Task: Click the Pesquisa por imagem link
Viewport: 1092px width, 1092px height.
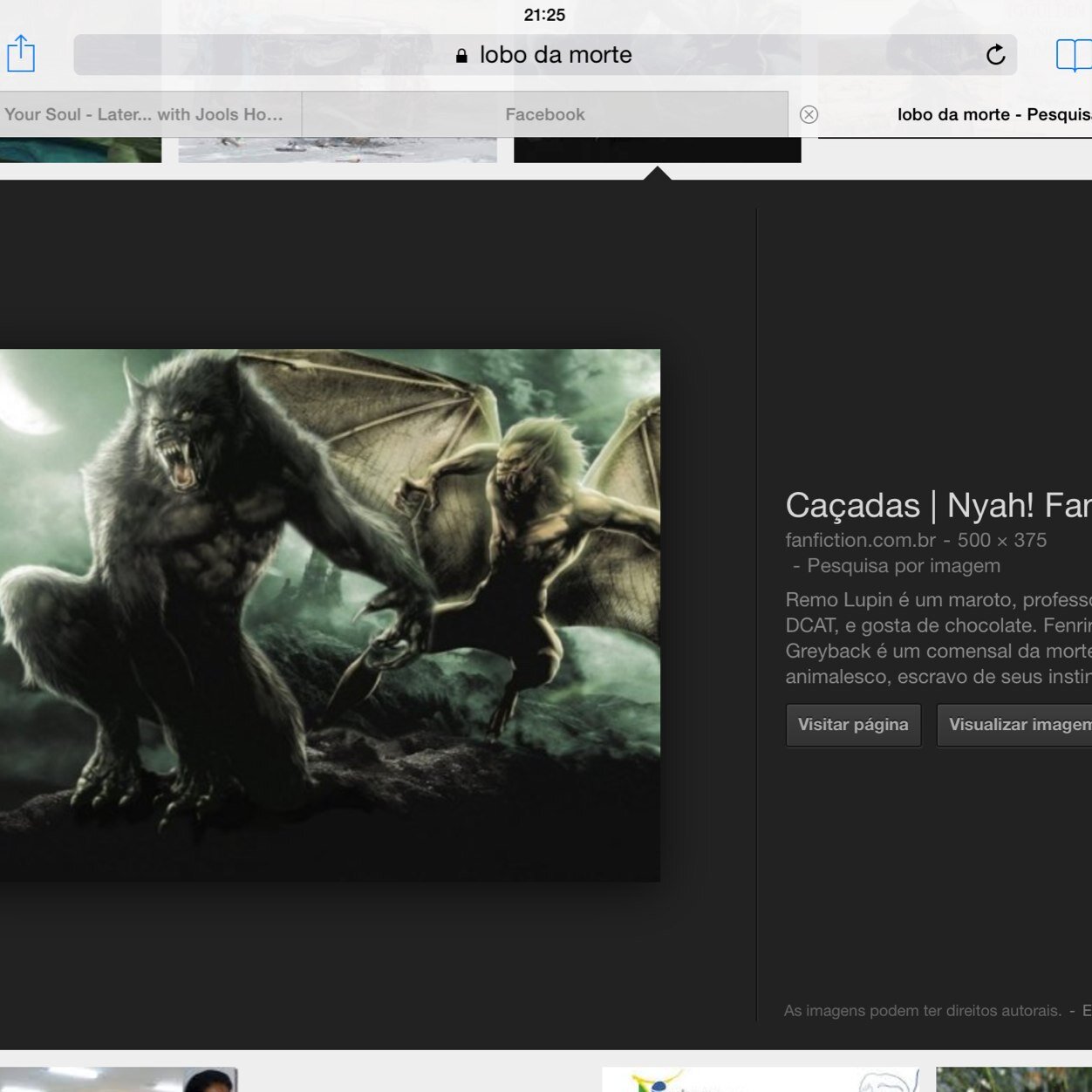Action: coord(904,566)
